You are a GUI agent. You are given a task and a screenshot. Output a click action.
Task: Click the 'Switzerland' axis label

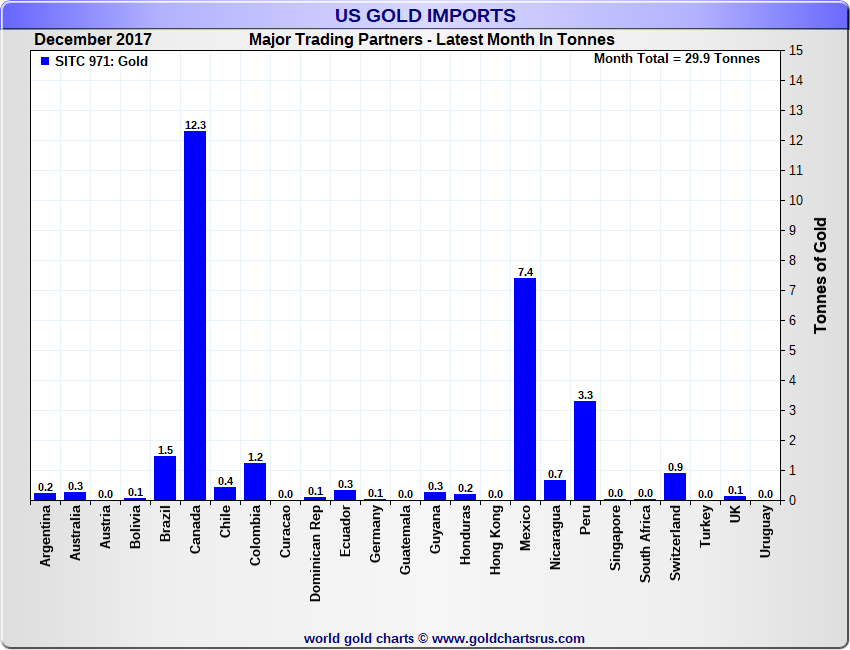(x=675, y=543)
